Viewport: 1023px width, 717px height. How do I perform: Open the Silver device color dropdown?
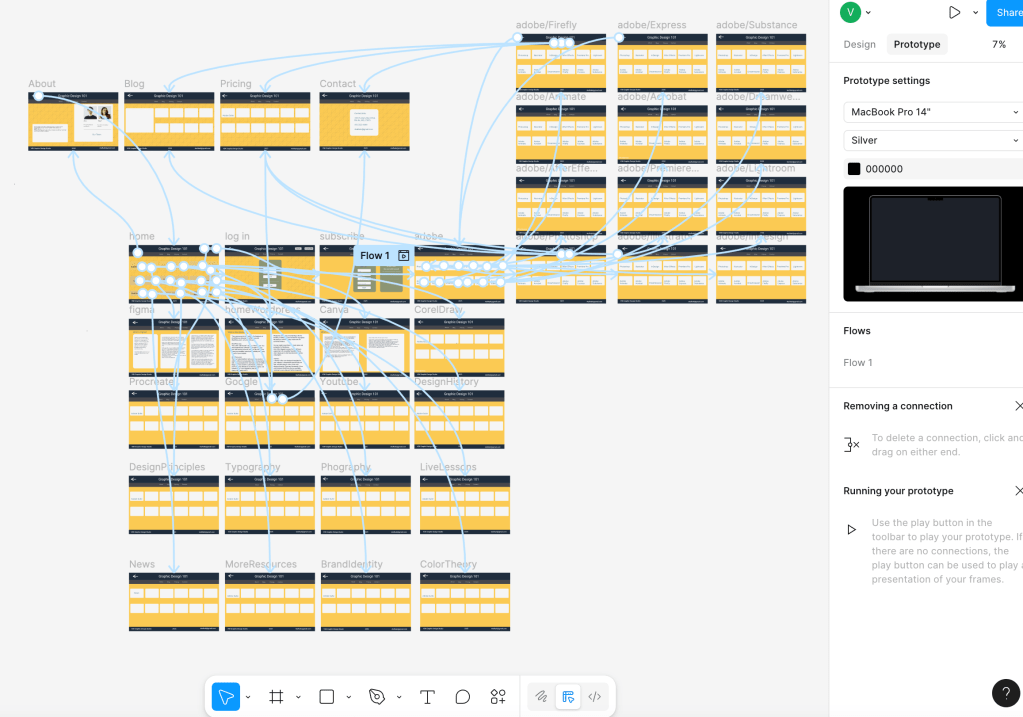point(932,140)
